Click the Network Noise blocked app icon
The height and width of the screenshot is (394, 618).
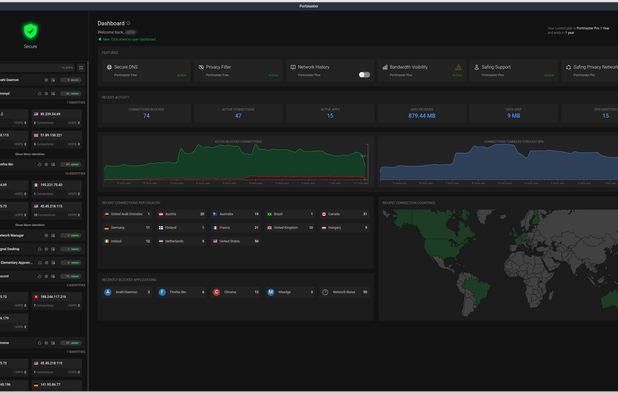[x=325, y=292]
